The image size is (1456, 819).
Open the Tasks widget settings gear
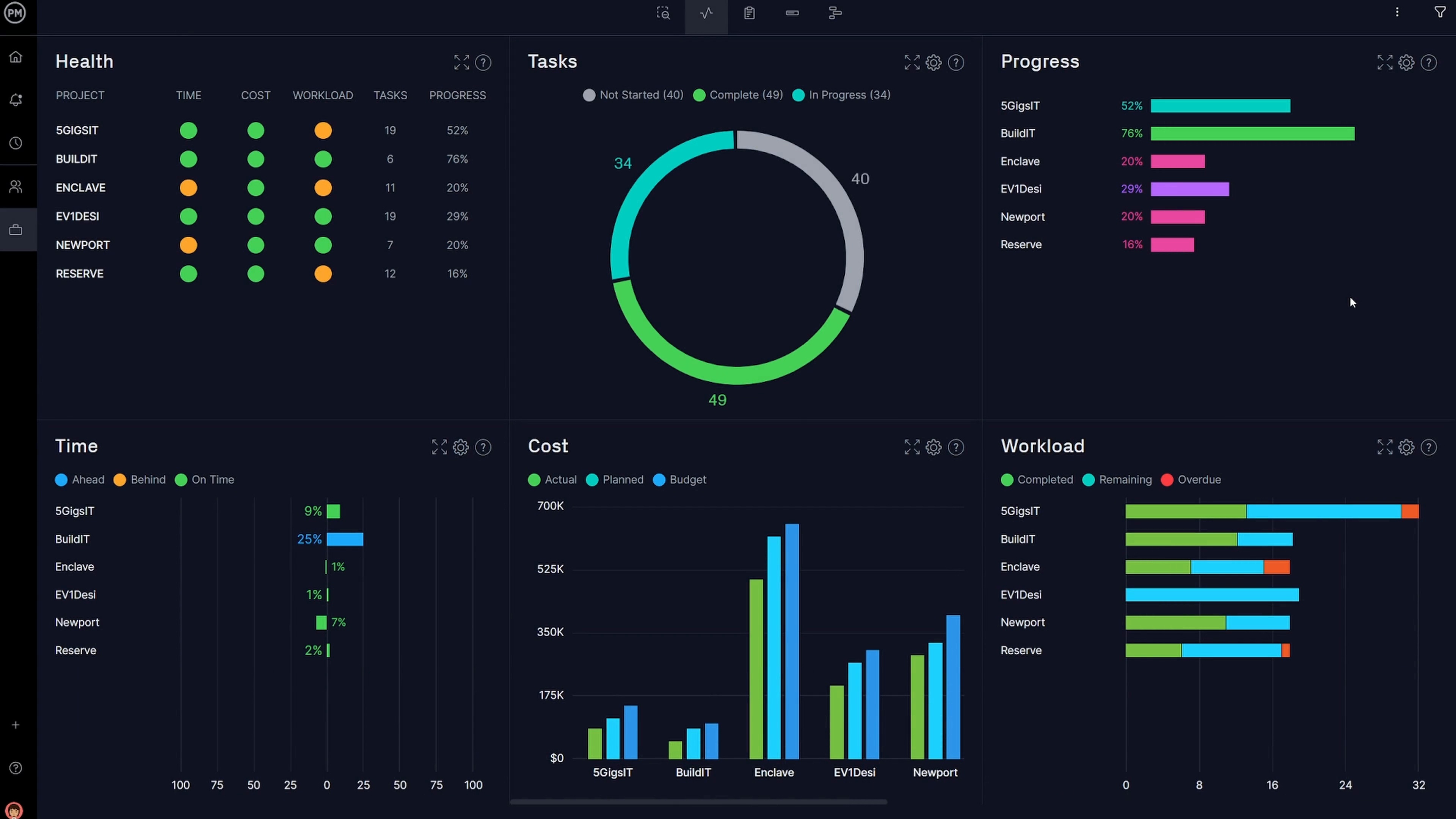933,63
